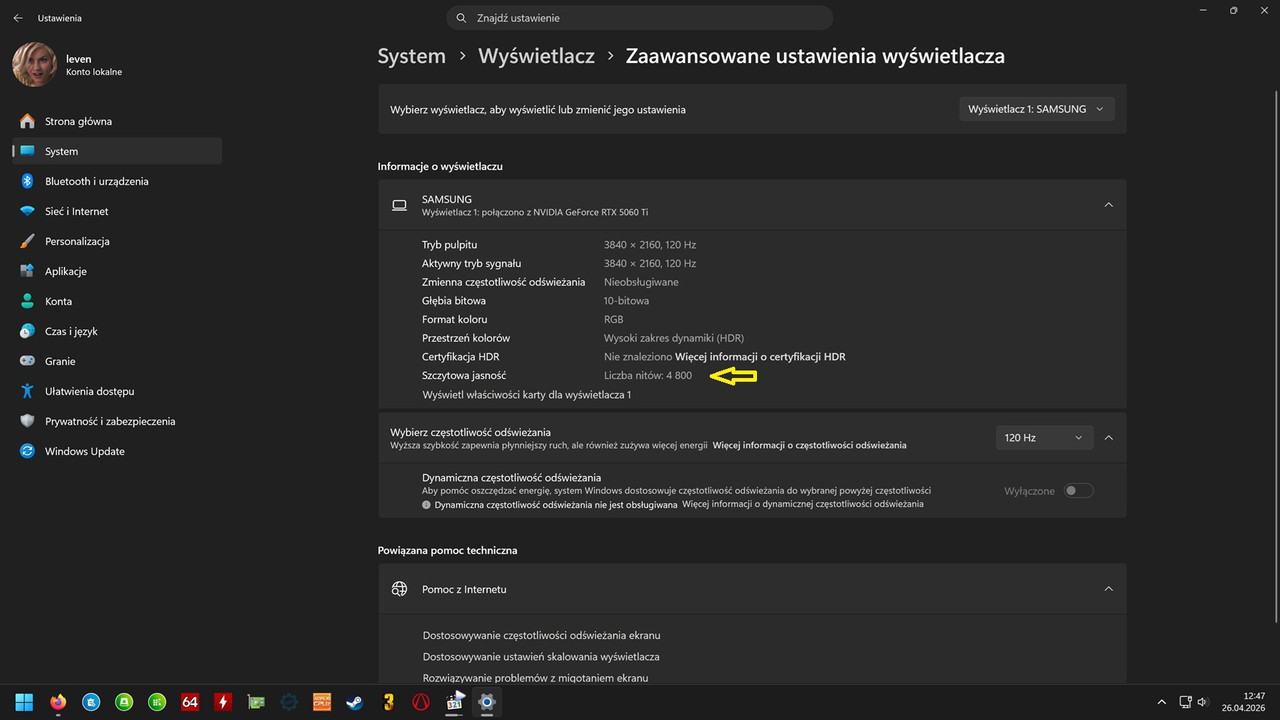The width and height of the screenshot is (1280, 720).
Task: Open the red lightning bolt taskbar app
Action: pyautogui.click(x=223, y=702)
